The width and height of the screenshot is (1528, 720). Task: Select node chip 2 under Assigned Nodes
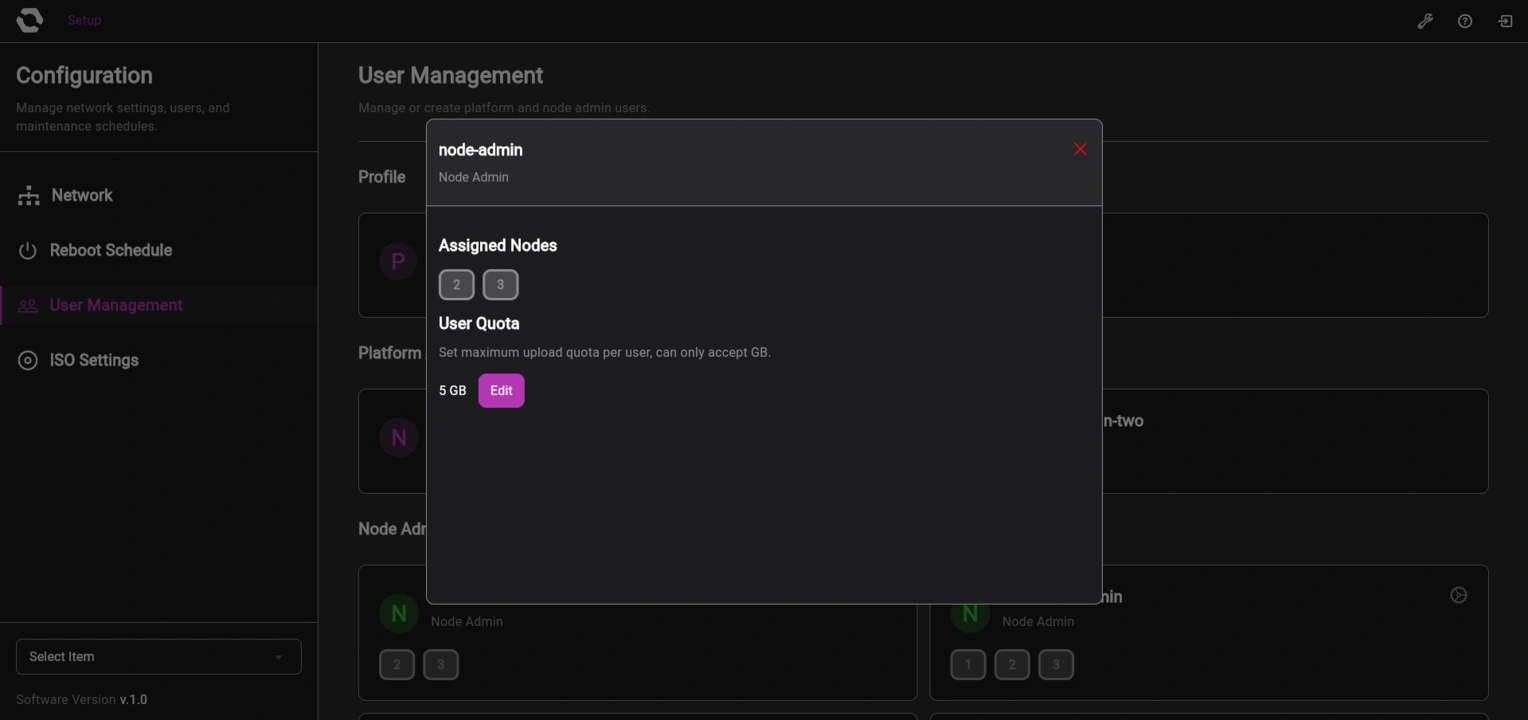(457, 284)
